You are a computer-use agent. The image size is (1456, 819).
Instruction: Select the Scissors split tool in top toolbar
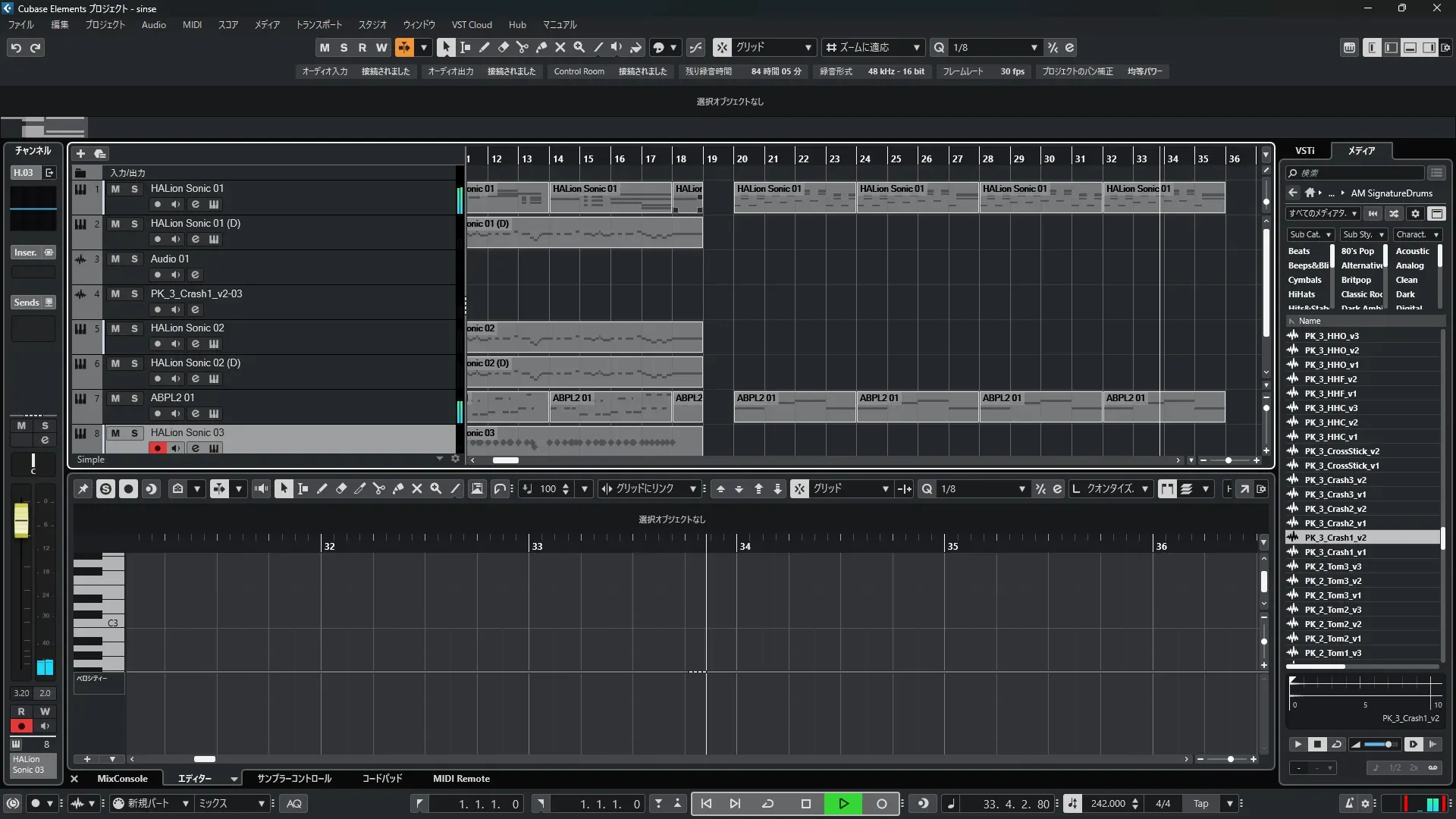tap(522, 47)
